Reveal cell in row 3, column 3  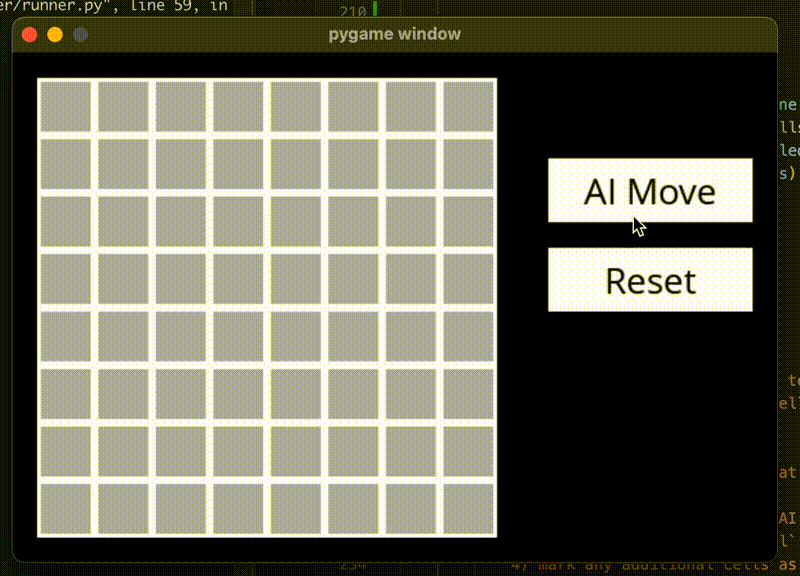(181, 221)
